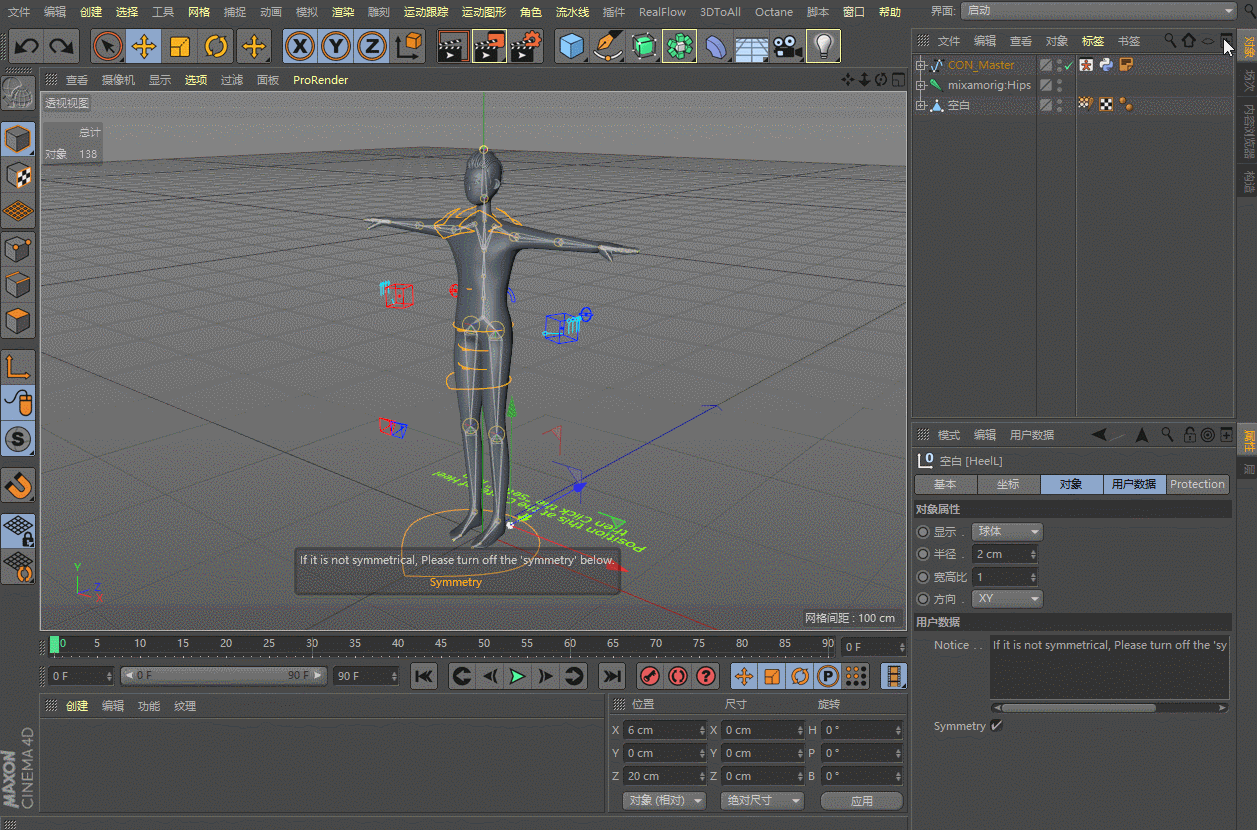Open 对象 (相对) coordinate dropdown
Image resolution: width=1257 pixels, height=830 pixels.
coord(664,801)
